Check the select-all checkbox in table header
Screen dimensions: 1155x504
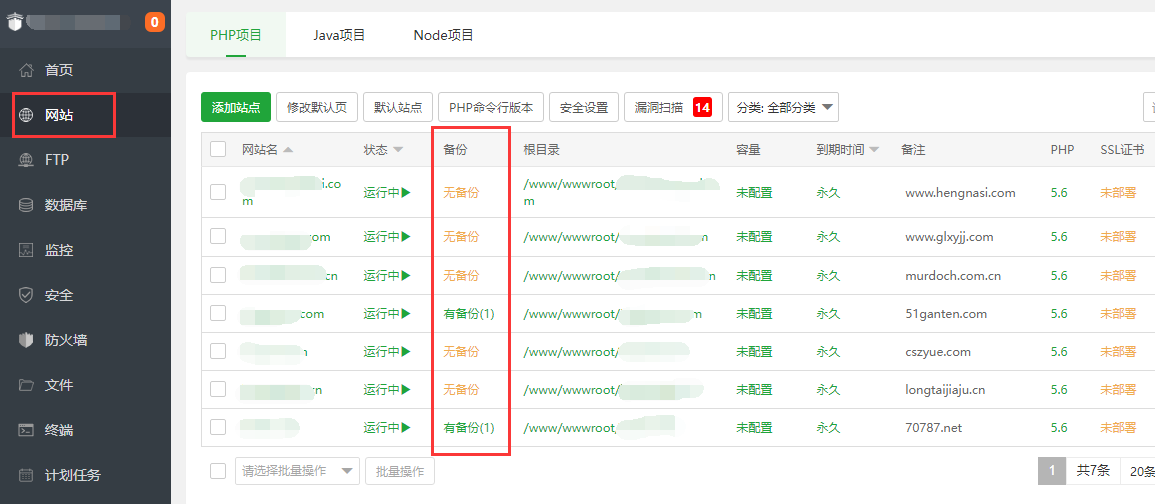pos(218,150)
